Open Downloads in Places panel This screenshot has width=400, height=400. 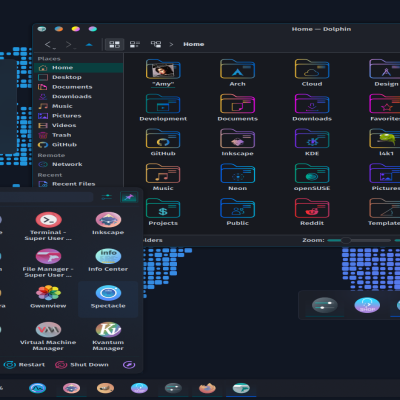(79, 97)
